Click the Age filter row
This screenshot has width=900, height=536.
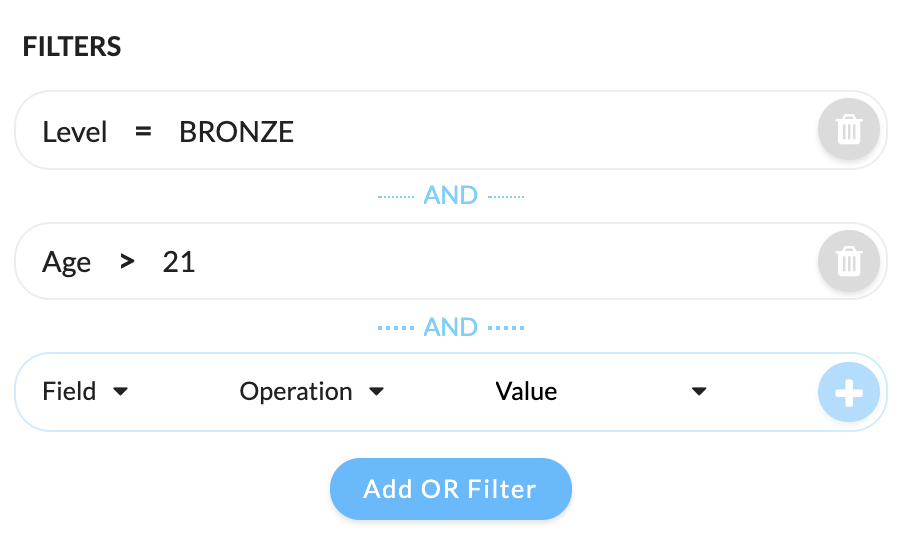click(451, 261)
